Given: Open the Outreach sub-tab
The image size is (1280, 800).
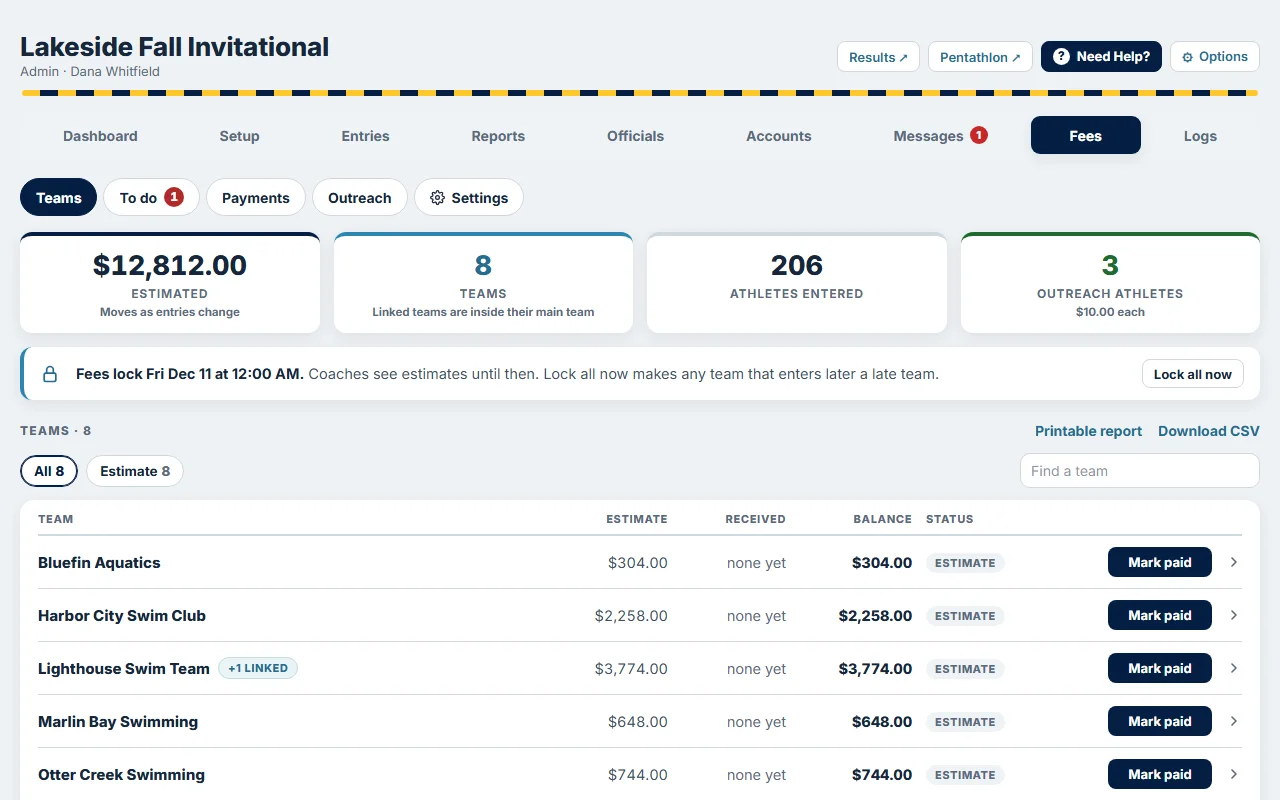Looking at the screenshot, I should coord(360,198).
